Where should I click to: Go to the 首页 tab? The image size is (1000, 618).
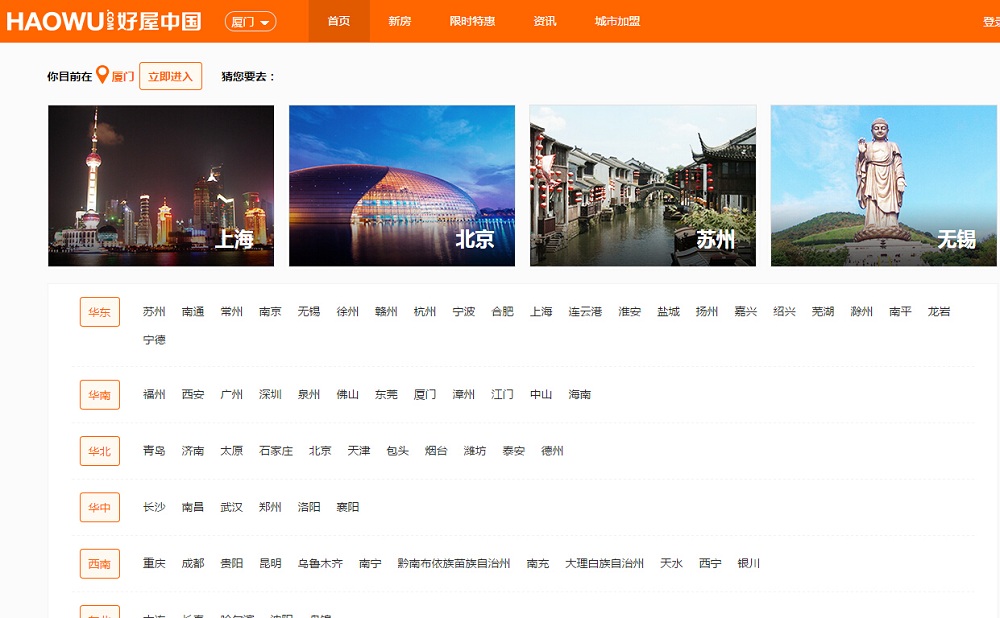click(x=339, y=21)
